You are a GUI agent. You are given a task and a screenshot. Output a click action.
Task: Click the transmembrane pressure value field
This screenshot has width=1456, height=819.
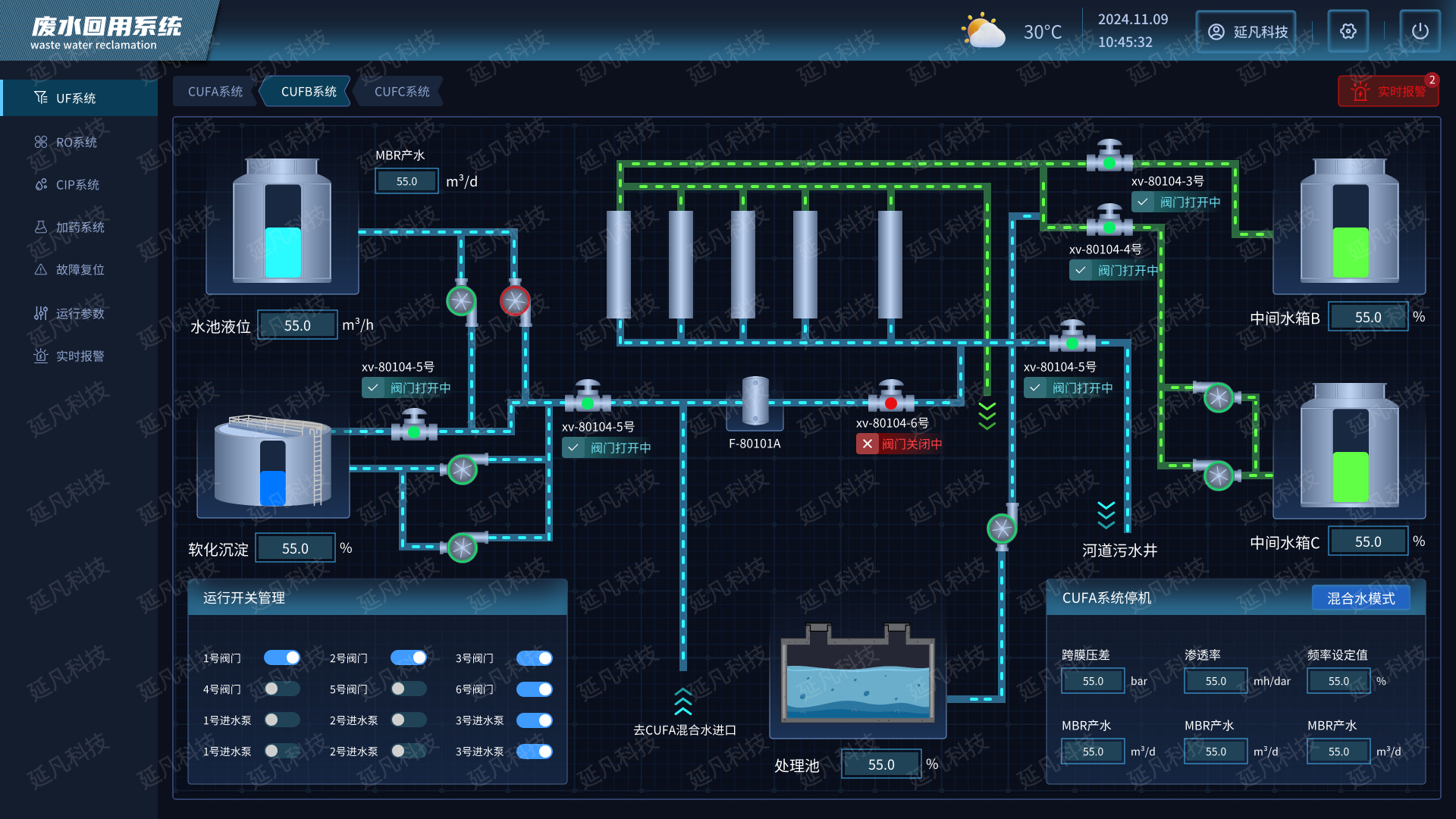[1093, 681]
